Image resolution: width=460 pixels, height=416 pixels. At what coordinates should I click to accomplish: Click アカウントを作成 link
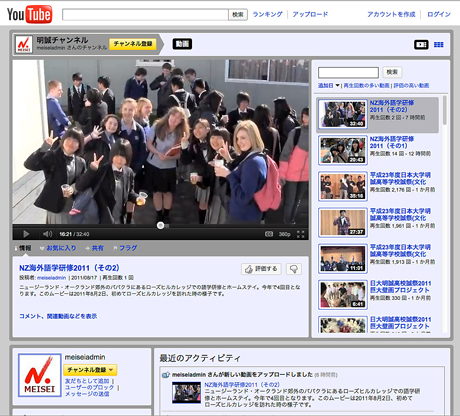pyautogui.click(x=391, y=14)
